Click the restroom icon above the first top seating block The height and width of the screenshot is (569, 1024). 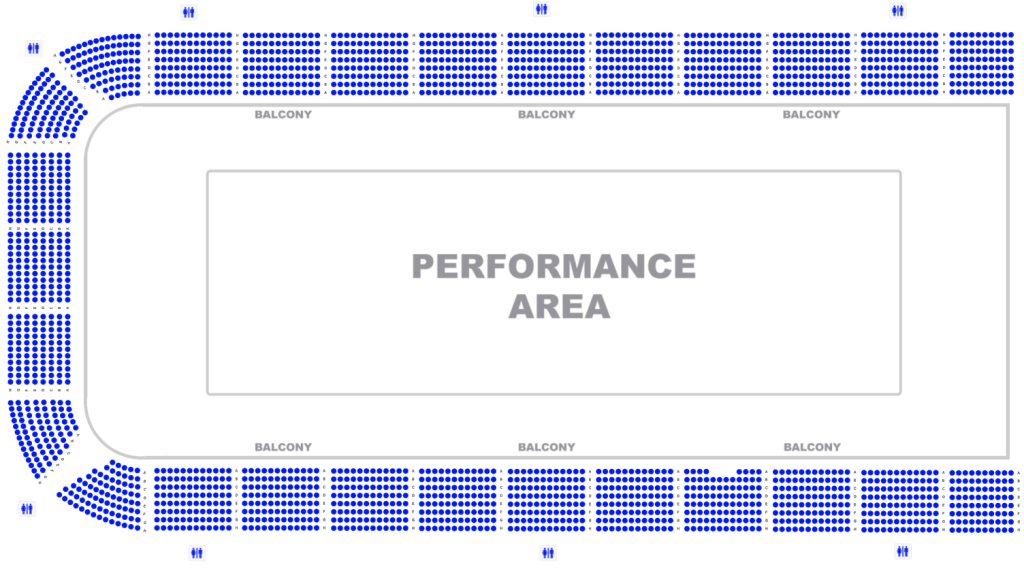189,12
